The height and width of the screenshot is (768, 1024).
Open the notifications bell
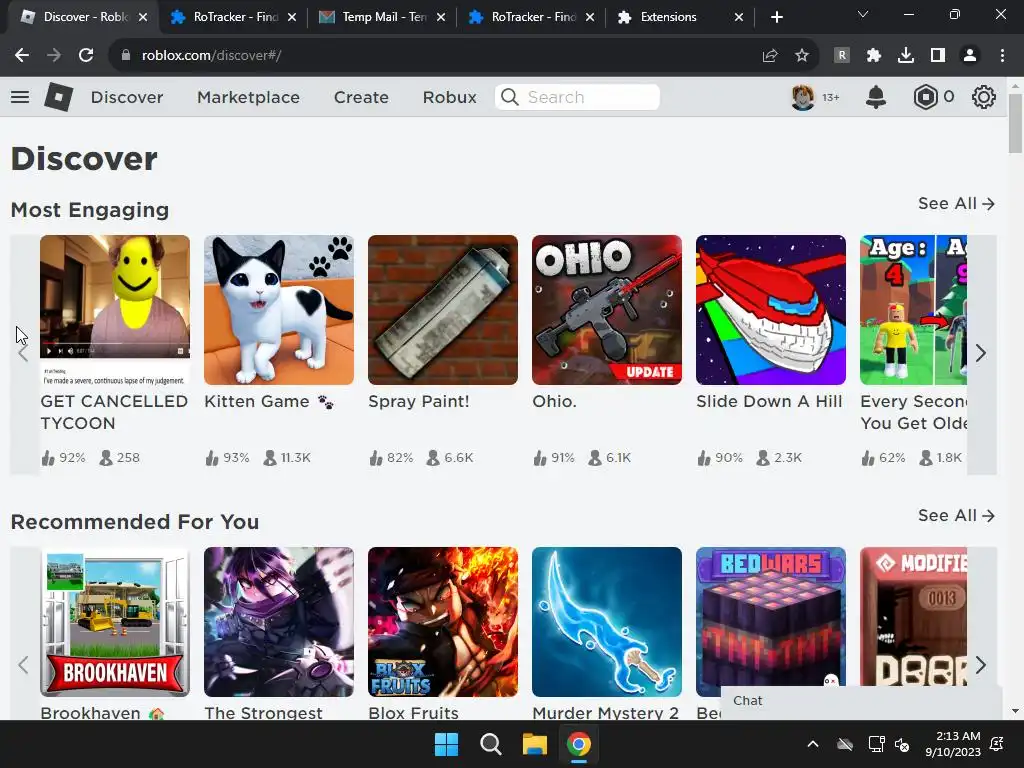(x=876, y=97)
